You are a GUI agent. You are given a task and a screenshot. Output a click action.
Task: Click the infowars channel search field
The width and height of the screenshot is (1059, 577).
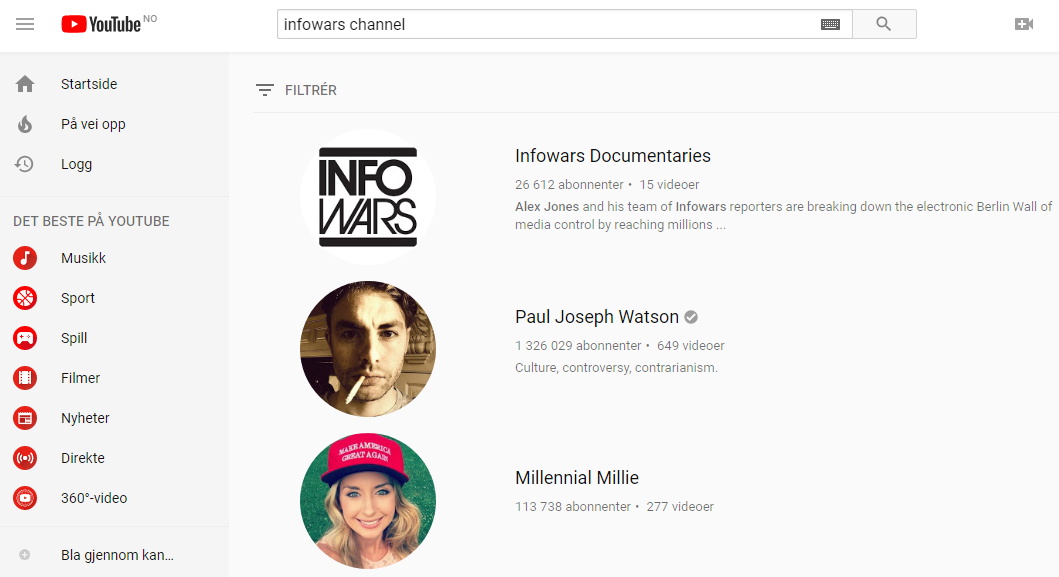tap(547, 24)
